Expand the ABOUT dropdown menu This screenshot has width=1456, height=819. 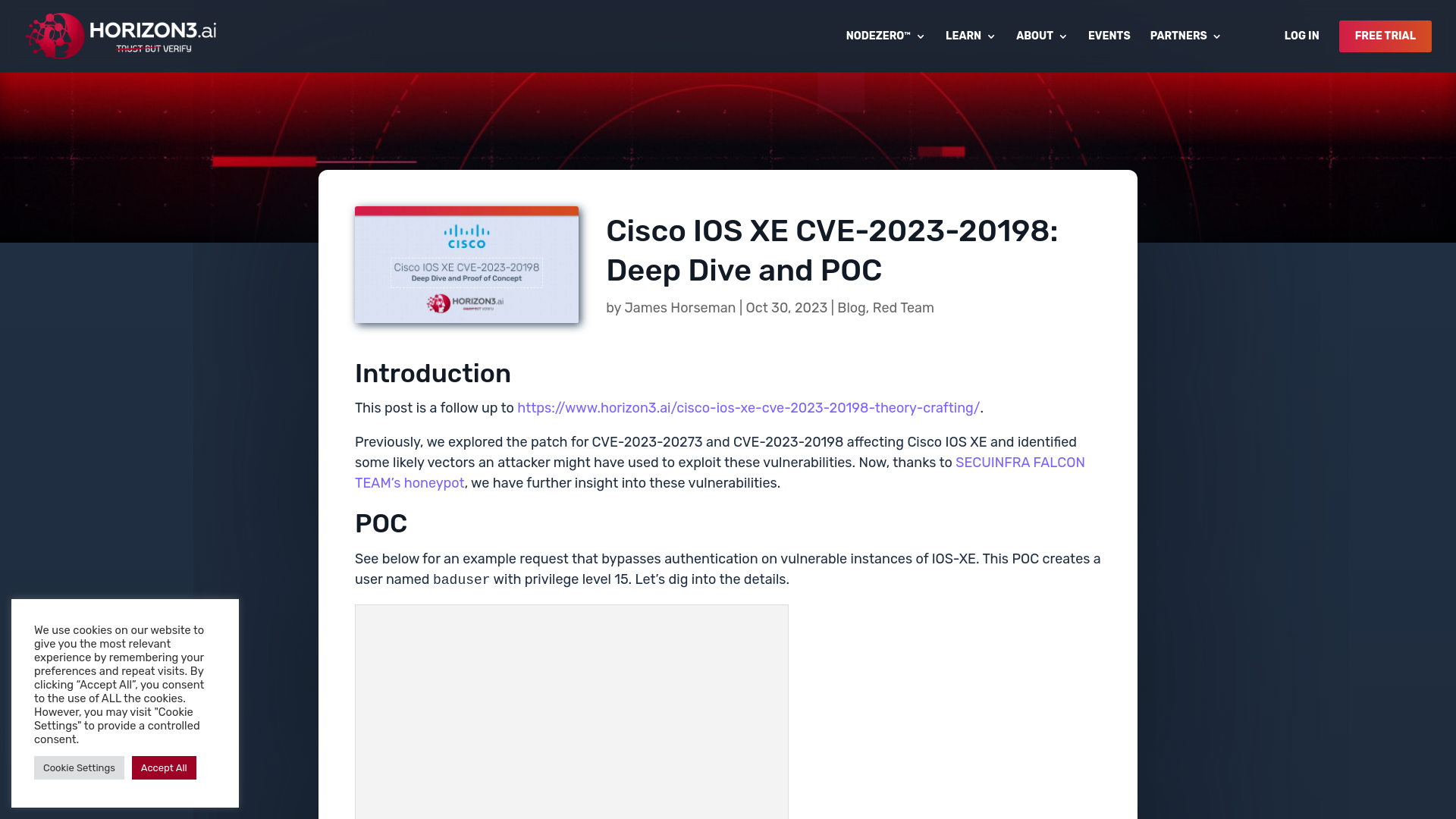1041,36
